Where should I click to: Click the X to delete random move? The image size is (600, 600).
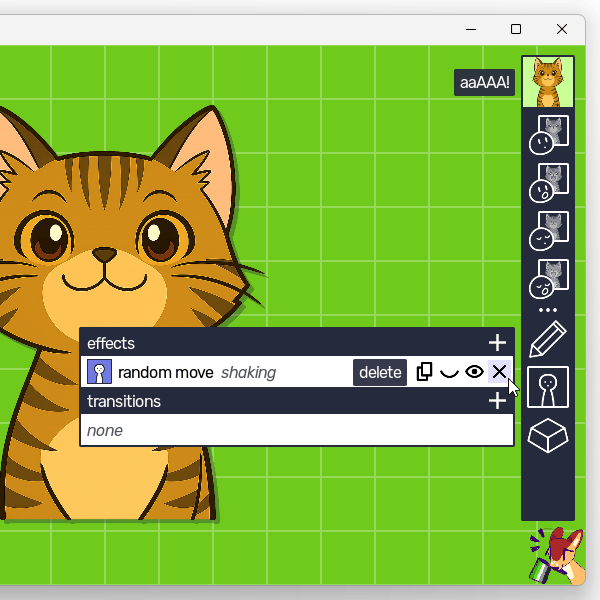[499, 372]
